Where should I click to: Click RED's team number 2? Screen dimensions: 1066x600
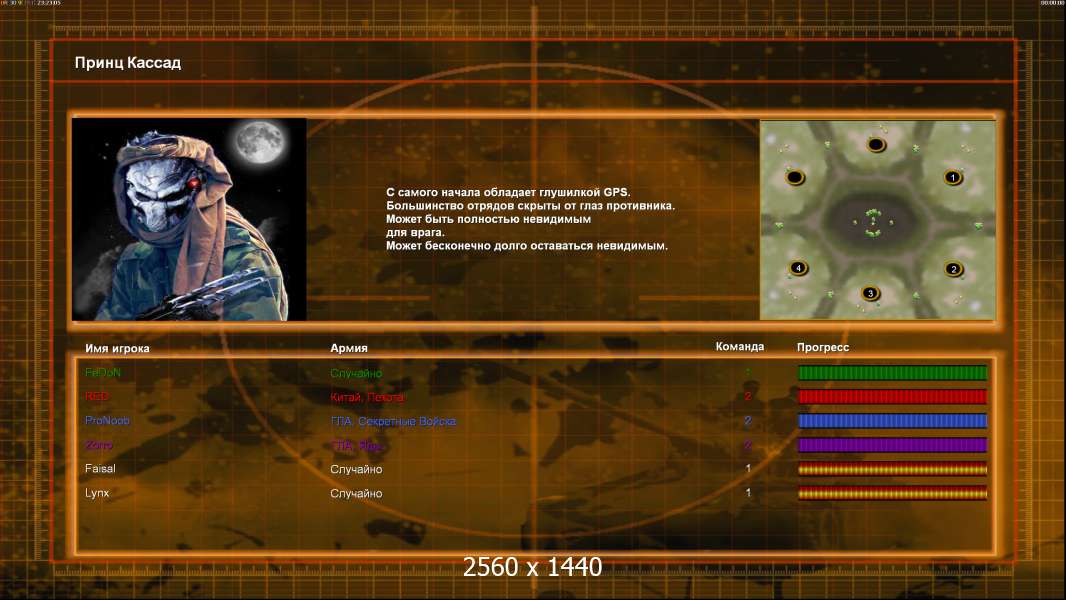[748, 396]
